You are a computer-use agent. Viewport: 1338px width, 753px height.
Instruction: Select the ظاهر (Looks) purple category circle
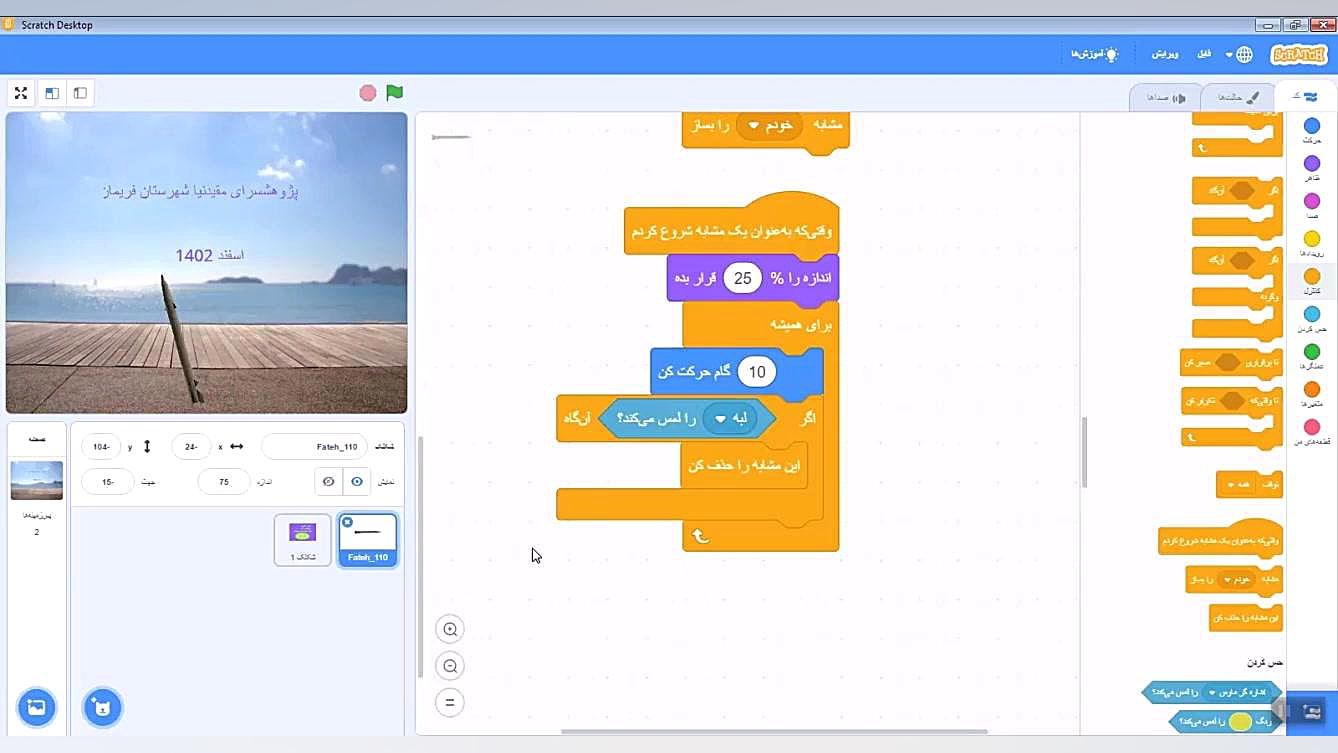pyautogui.click(x=1312, y=163)
